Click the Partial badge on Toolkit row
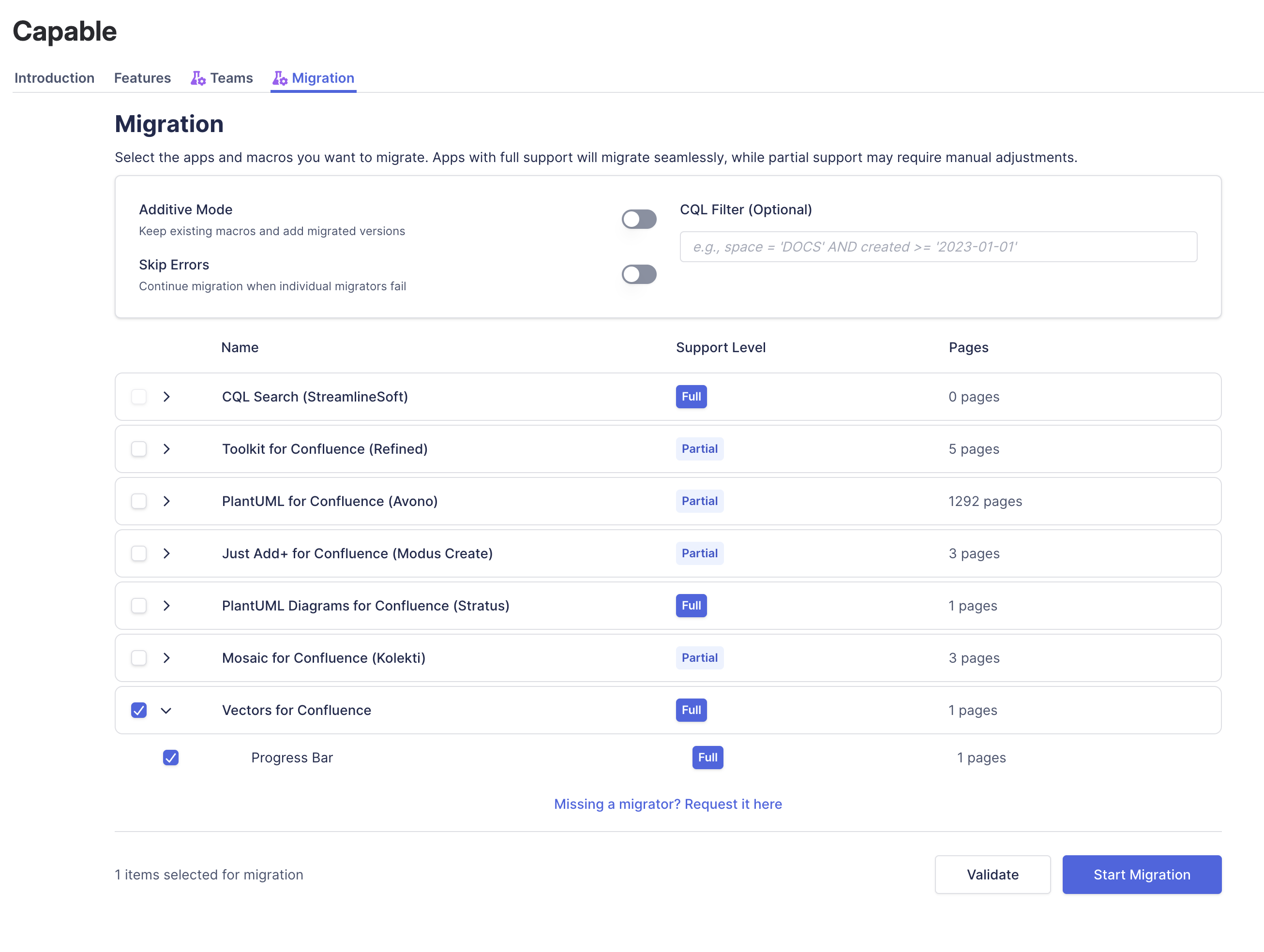This screenshot has width=1264, height=952. click(x=699, y=449)
